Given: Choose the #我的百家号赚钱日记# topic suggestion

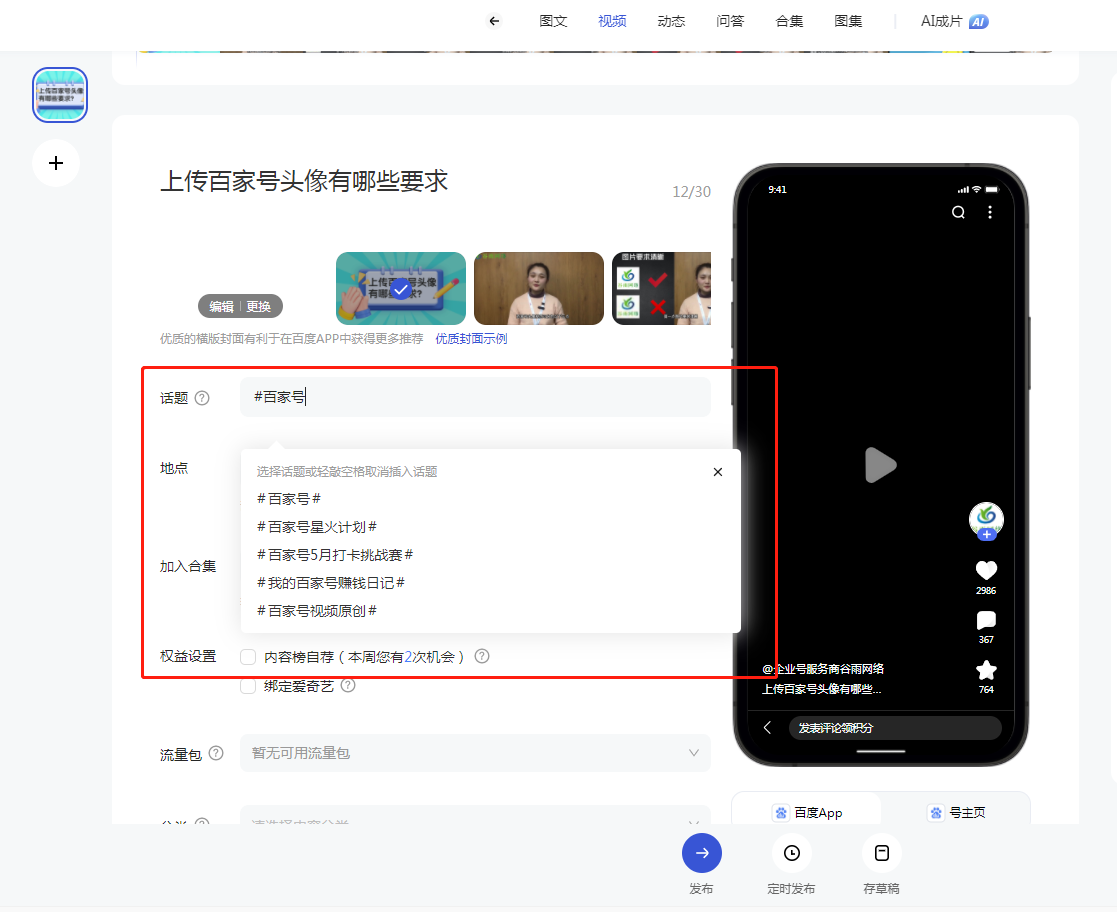Looking at the screenshot, I should click(331, 583).
